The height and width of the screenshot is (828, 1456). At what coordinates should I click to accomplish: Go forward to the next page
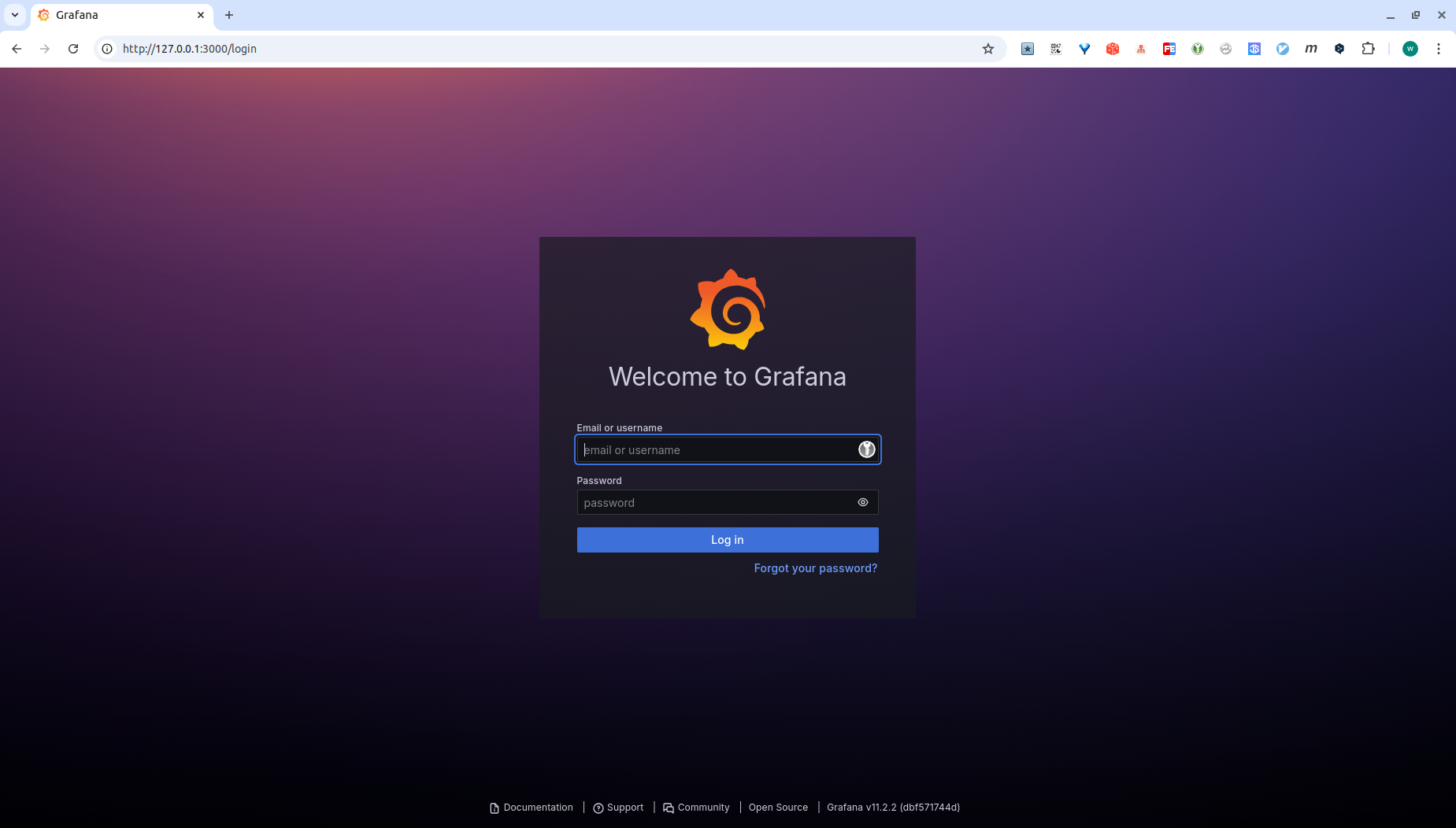[x=45, y=49]
